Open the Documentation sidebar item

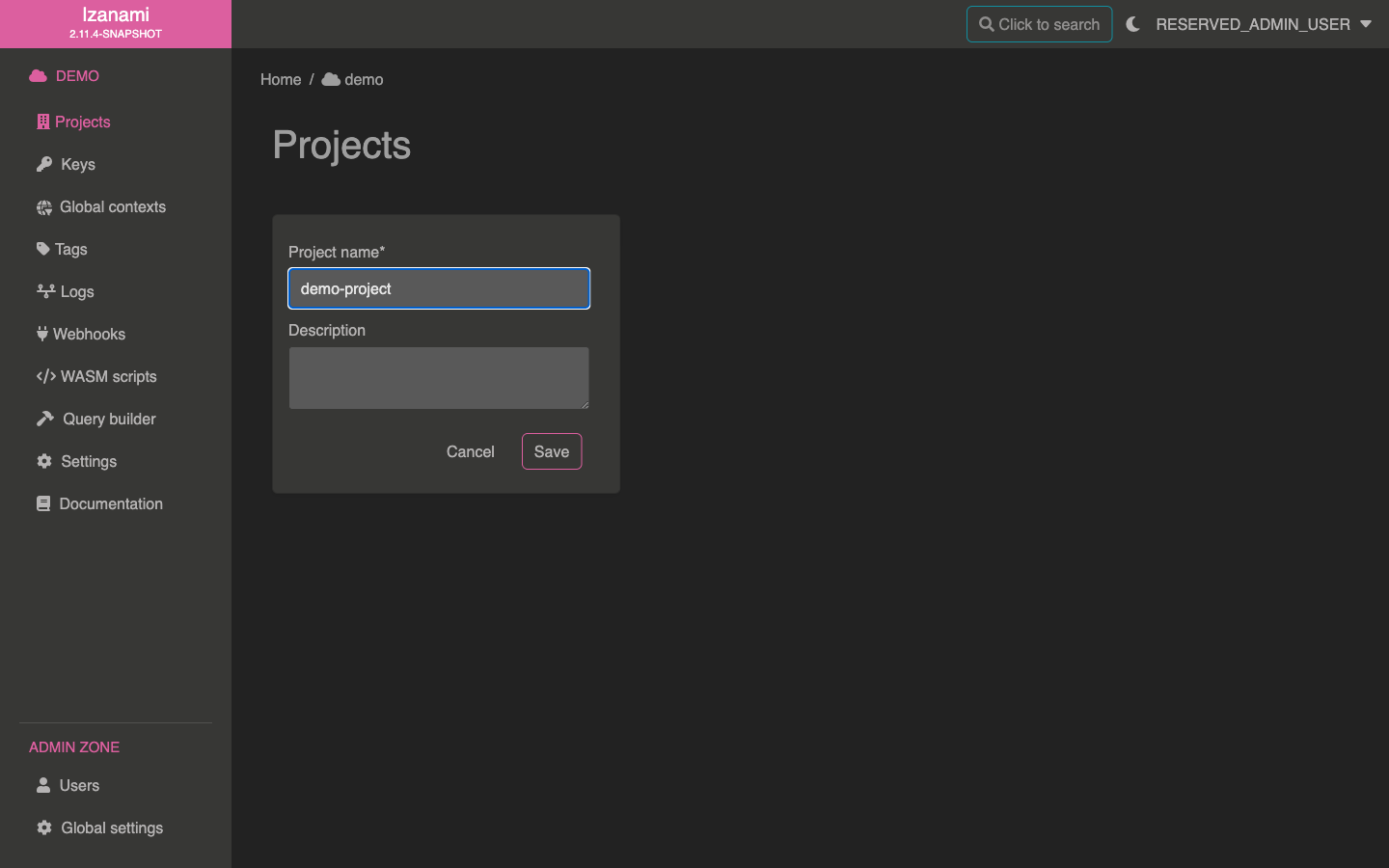pos(110,503)
